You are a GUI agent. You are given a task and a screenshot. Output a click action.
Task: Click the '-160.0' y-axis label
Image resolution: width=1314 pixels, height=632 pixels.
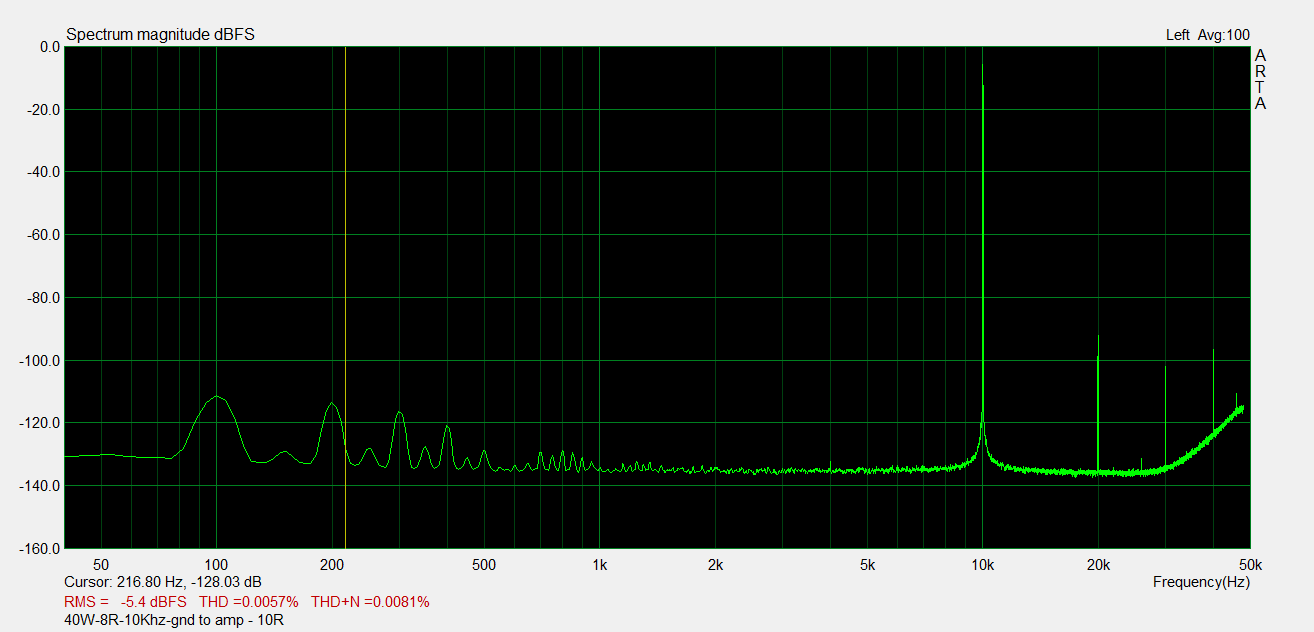(x=42, y=549)
